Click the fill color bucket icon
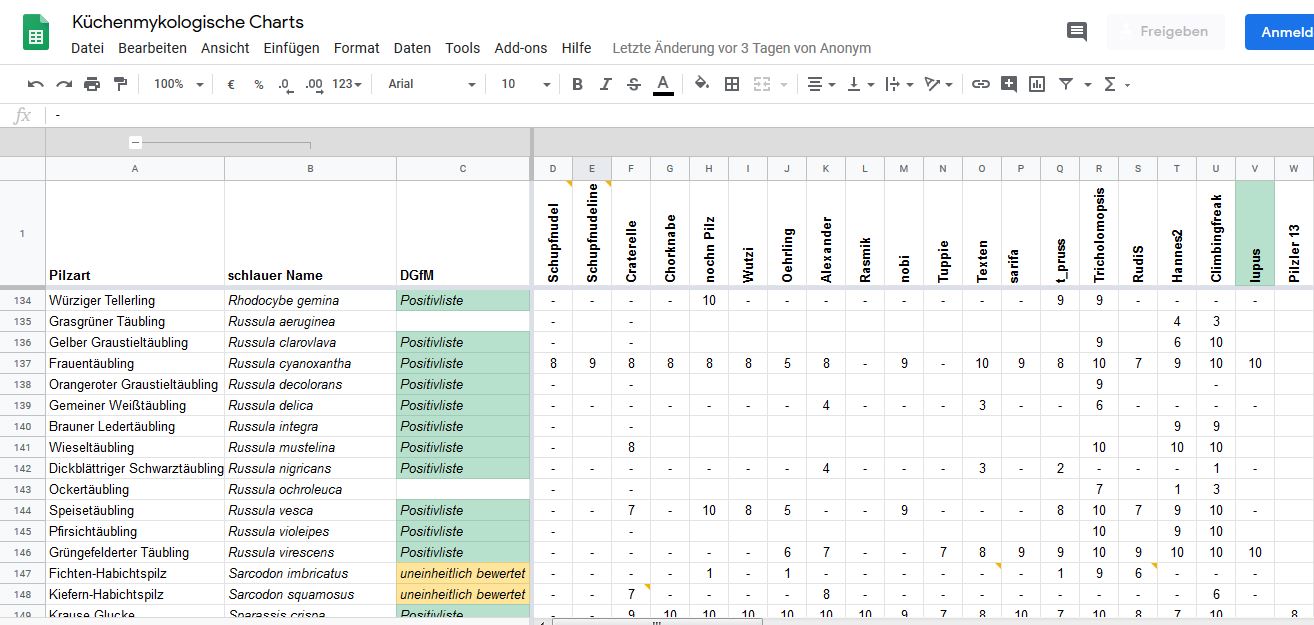This screenshot has height=625, width=1314. pos(701,84)
